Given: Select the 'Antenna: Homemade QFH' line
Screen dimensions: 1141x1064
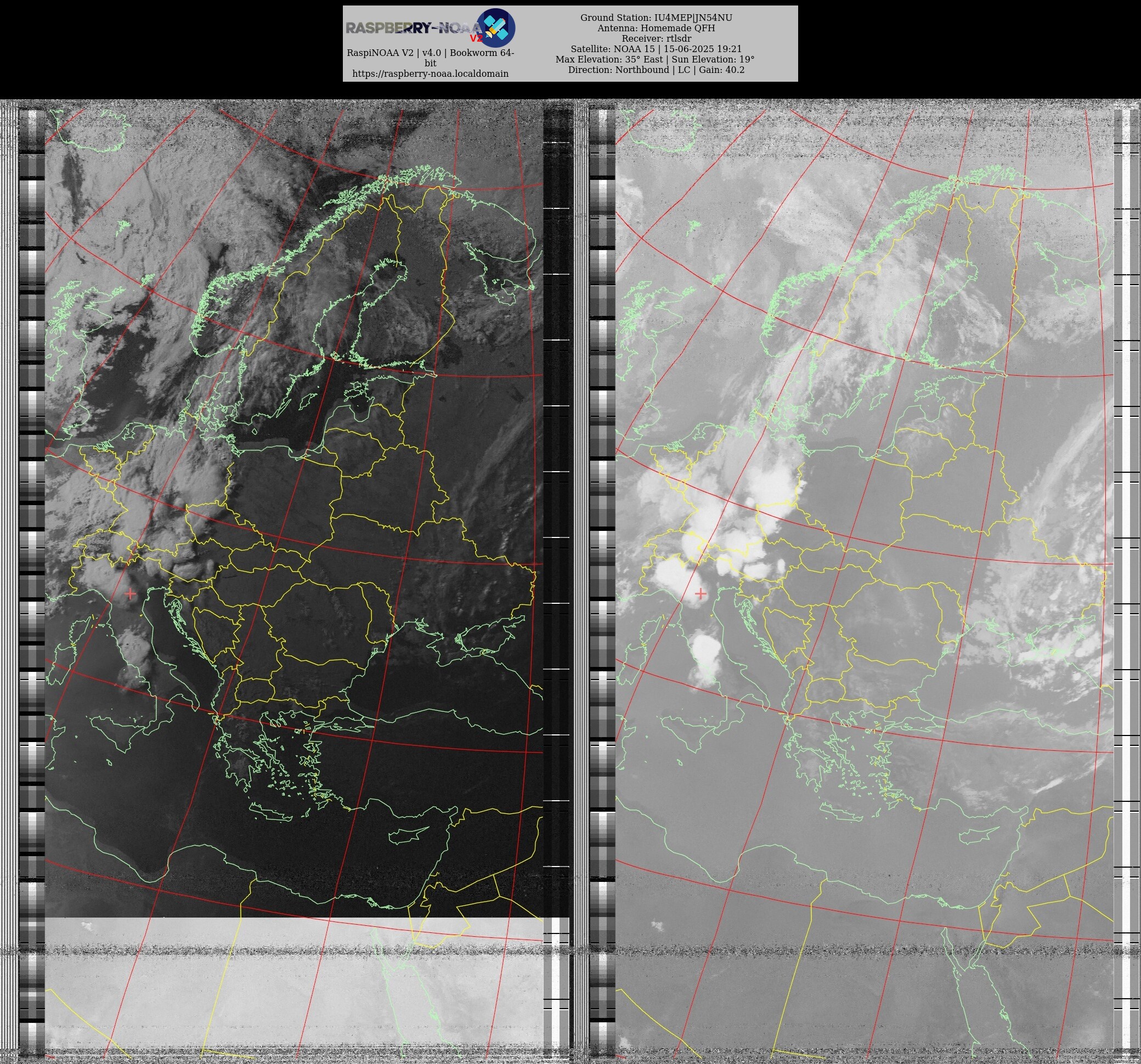Looking at the screenshot, I should click(656, 28).
